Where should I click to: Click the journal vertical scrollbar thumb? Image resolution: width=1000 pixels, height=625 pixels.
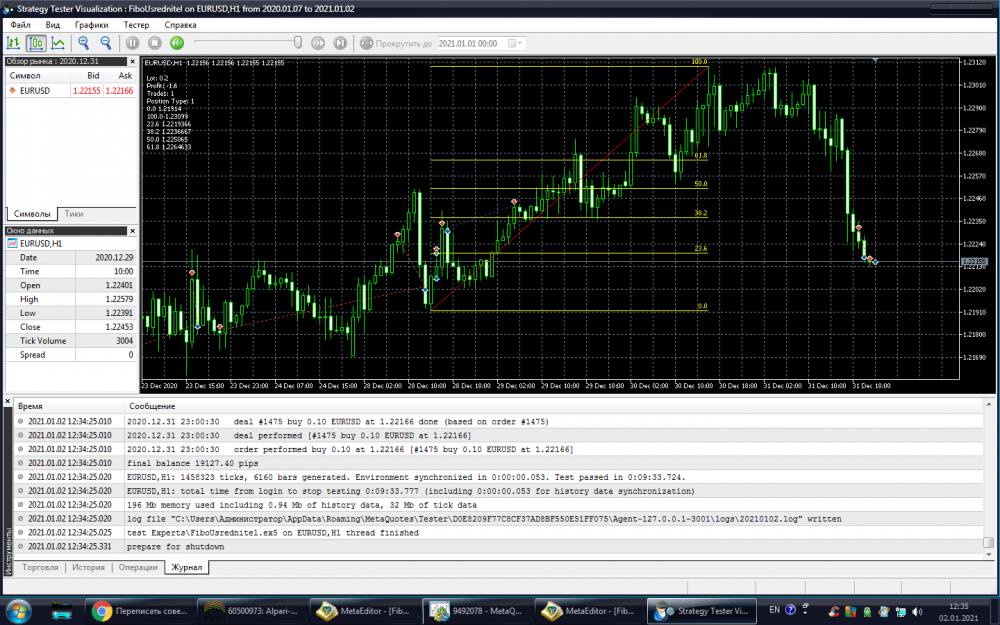click(989, 542)
